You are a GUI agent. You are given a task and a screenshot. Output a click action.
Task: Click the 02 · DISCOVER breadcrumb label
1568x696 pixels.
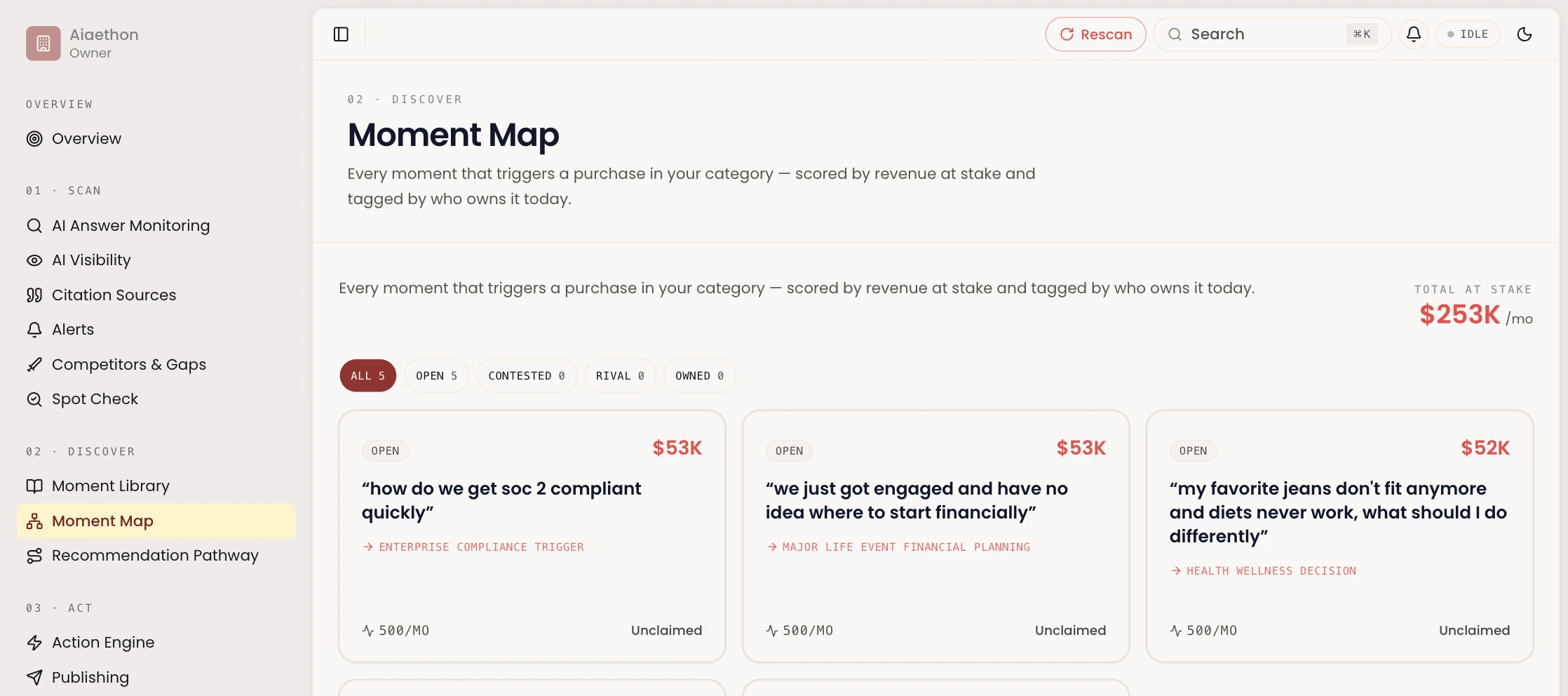(405, 100)
